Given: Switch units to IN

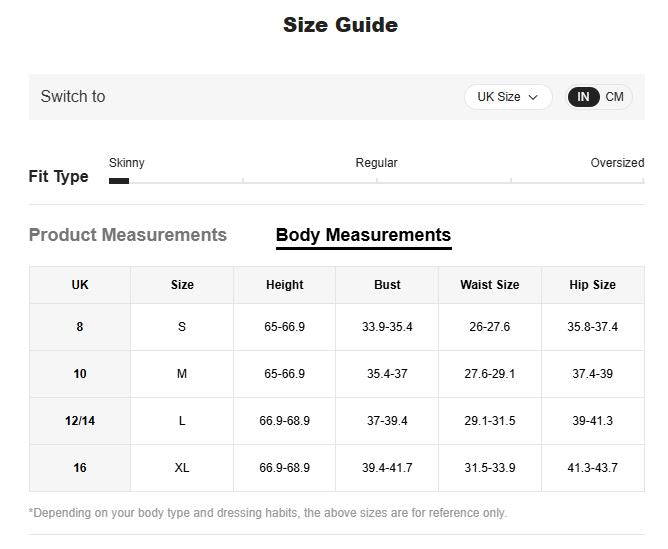Looking at the screenshot, I should (x=583, y=97).
